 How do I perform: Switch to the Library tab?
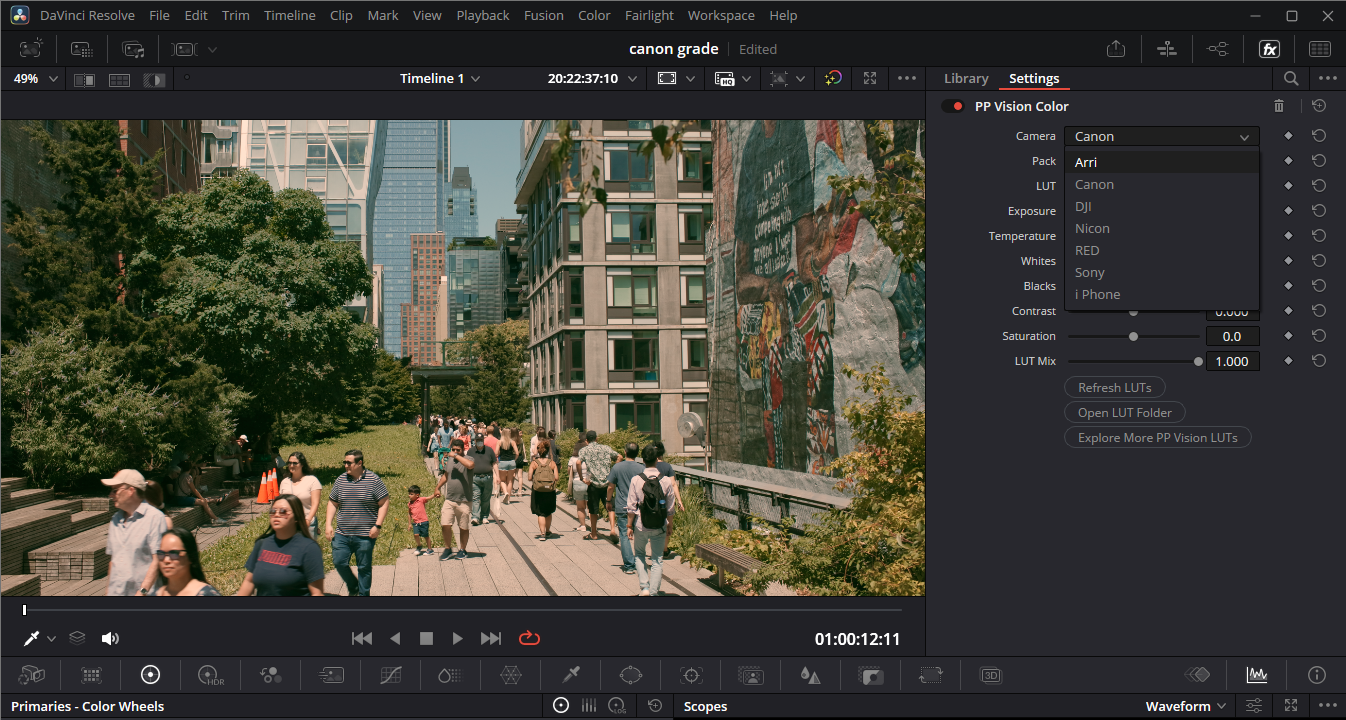click(965, 78)
